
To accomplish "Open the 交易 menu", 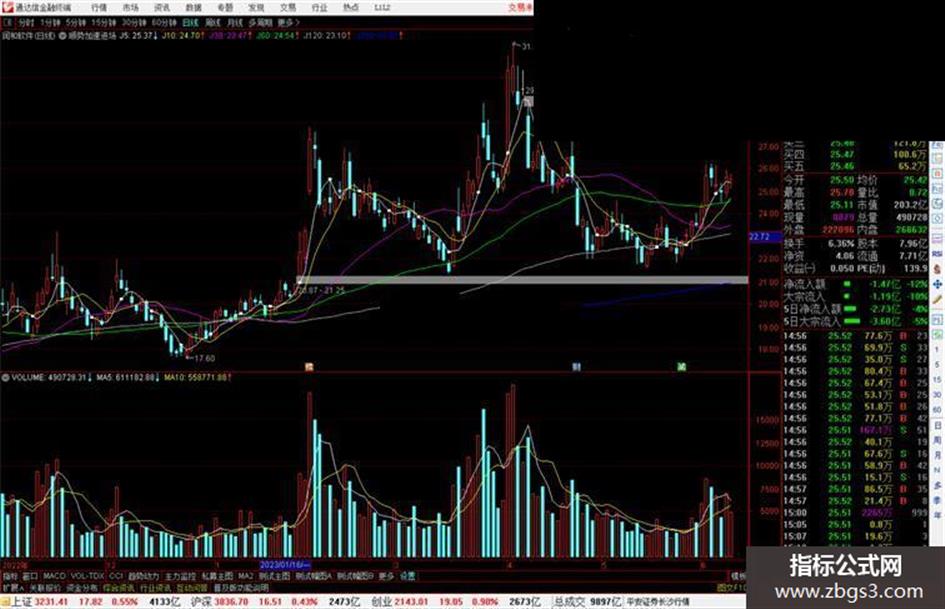I will tap(287, 8).
